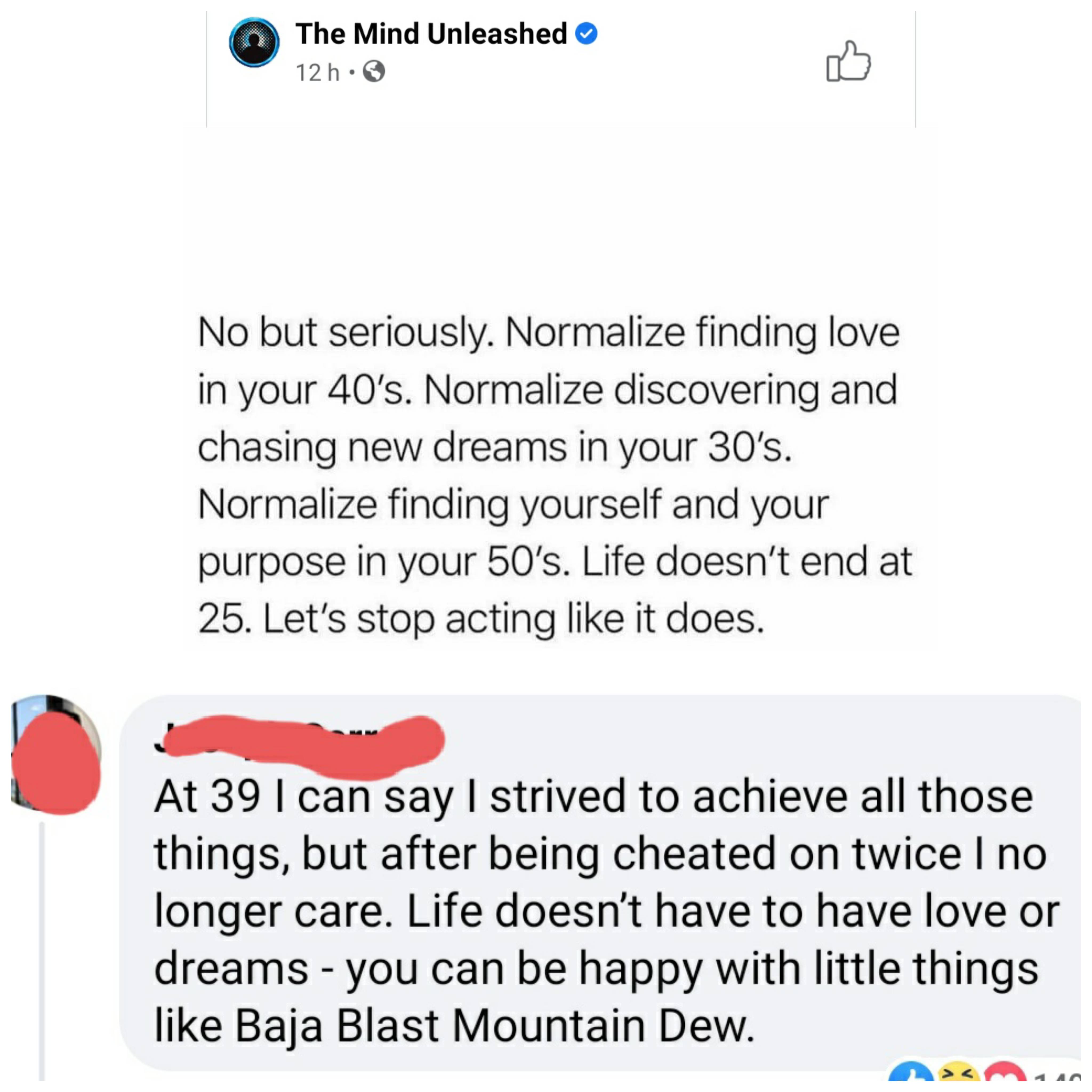Click the blue verified badge
Viewport: 1092px width, 1092px height.
[x=586, y=34]
